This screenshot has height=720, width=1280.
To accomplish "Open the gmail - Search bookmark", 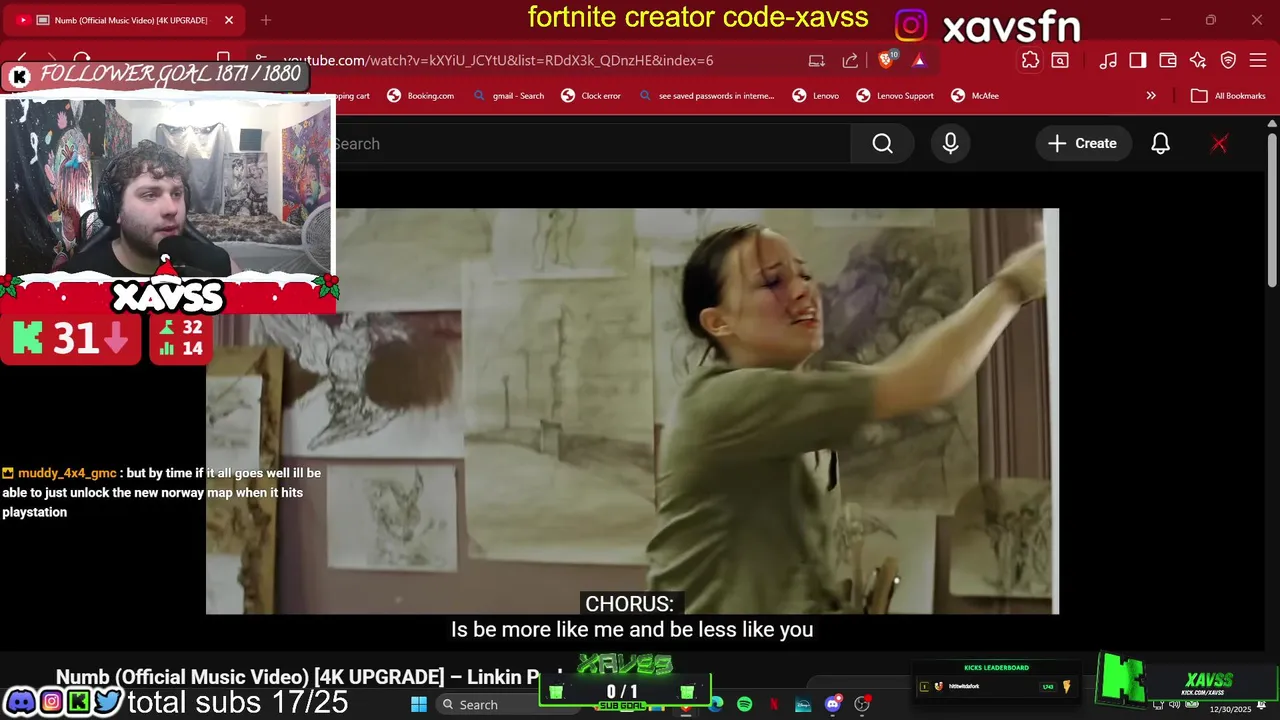I will click(x=508, y=96).
